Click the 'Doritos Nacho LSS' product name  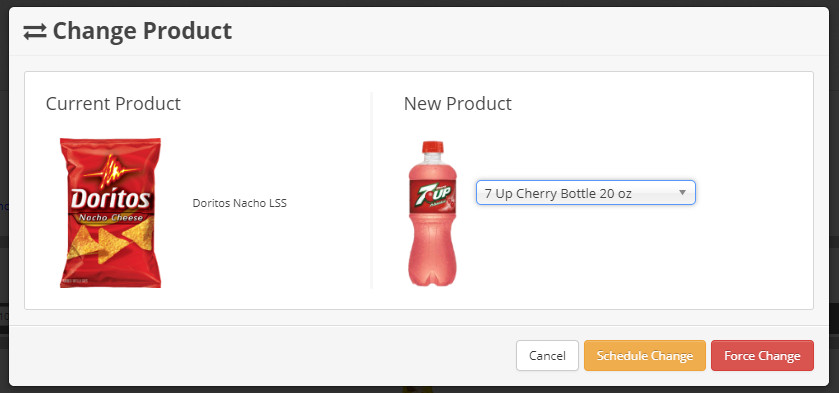tap(240, 203)
